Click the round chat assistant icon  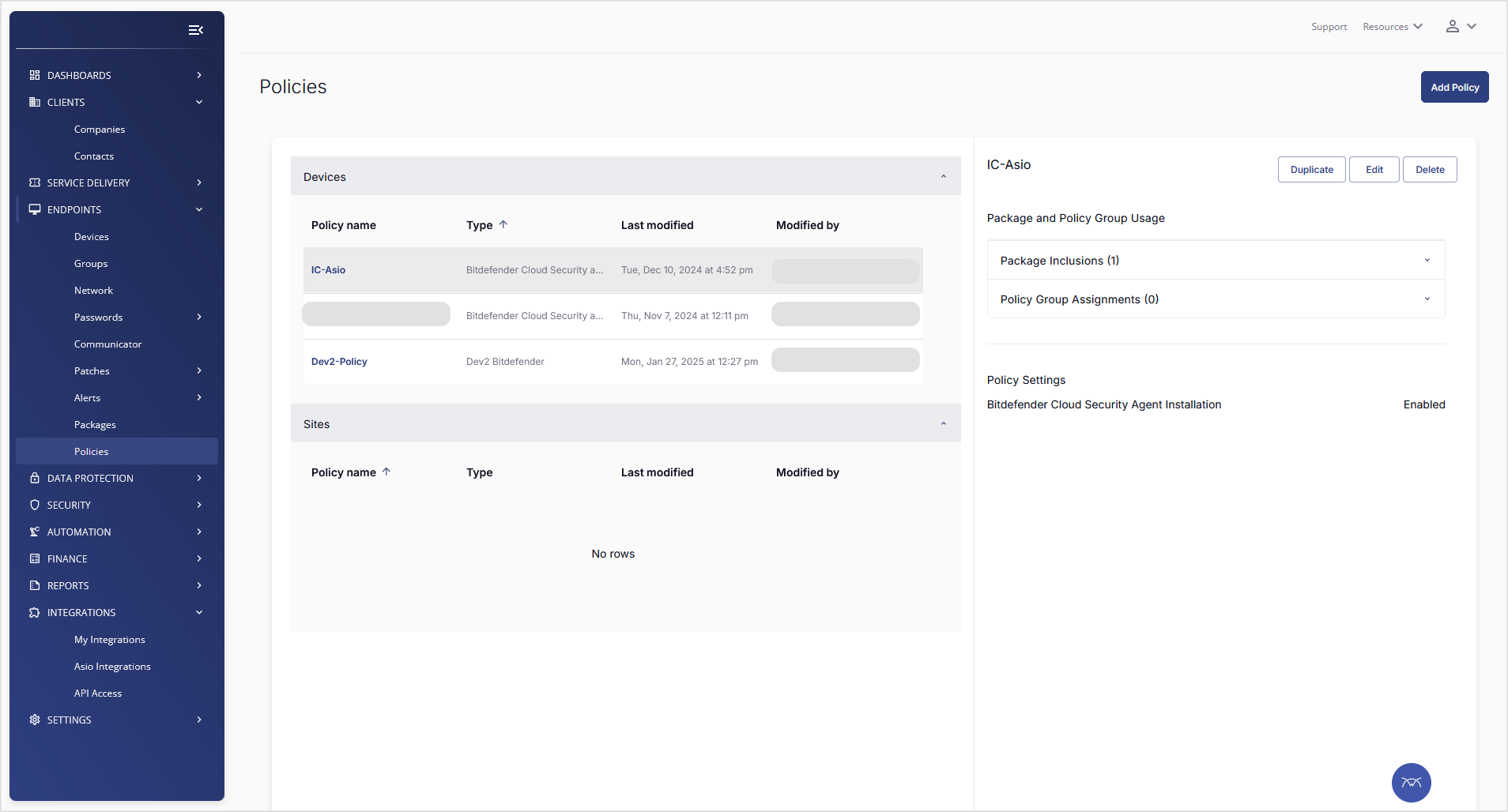coord(1411,782)
